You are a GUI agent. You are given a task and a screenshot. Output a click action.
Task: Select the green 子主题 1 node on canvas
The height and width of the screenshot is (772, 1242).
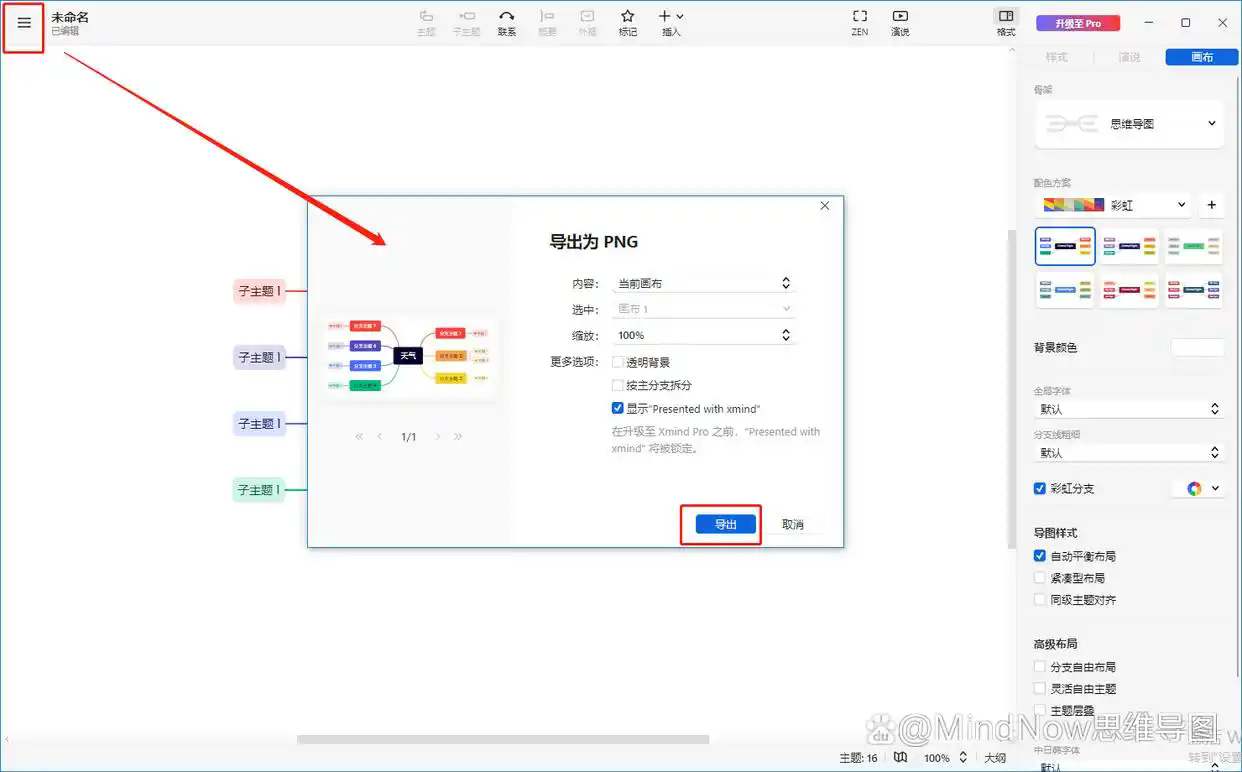pyautogui.click(x=259, y=490)
